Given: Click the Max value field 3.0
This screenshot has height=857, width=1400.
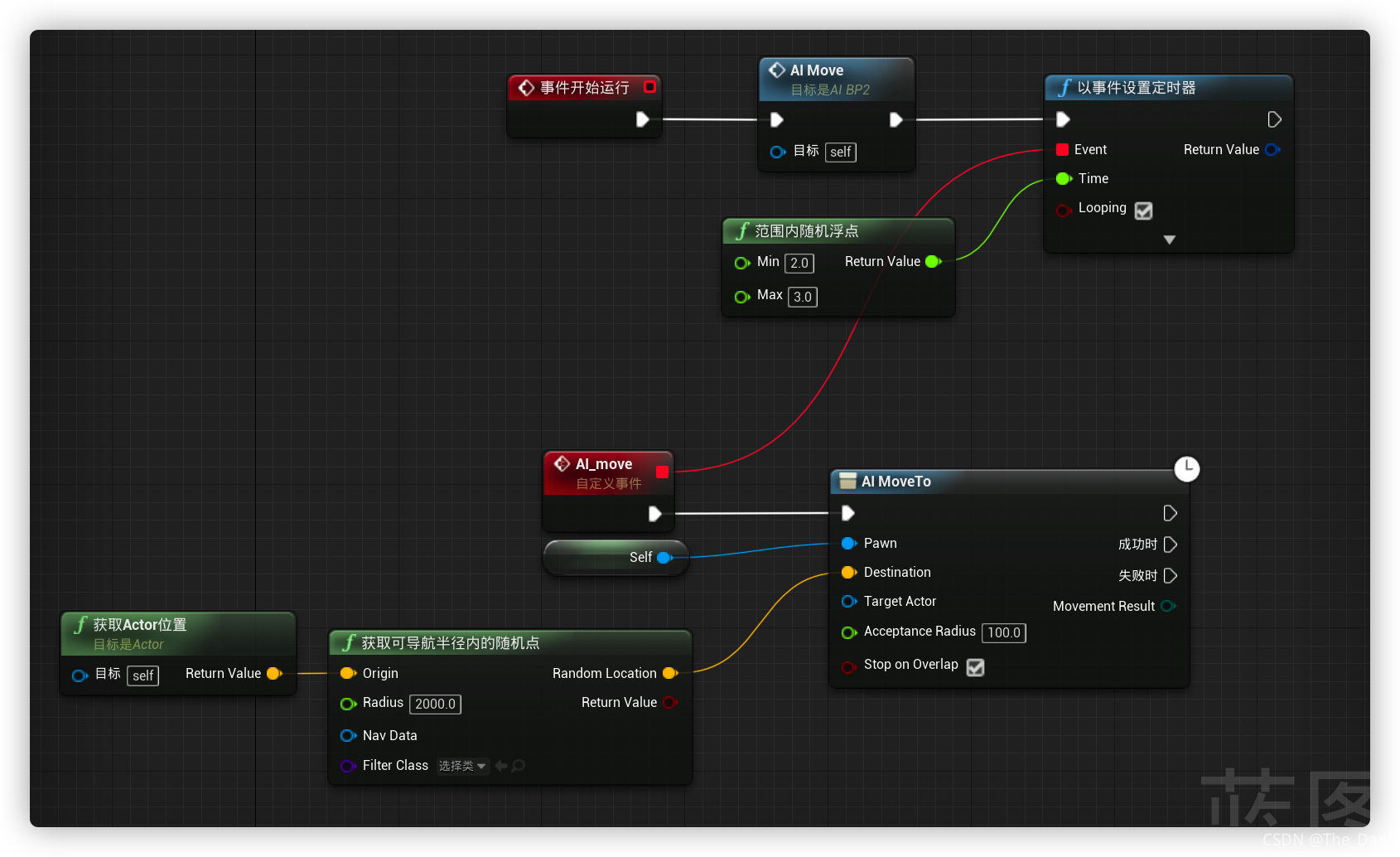Looking at the screenshot, I should pos(803,297).
